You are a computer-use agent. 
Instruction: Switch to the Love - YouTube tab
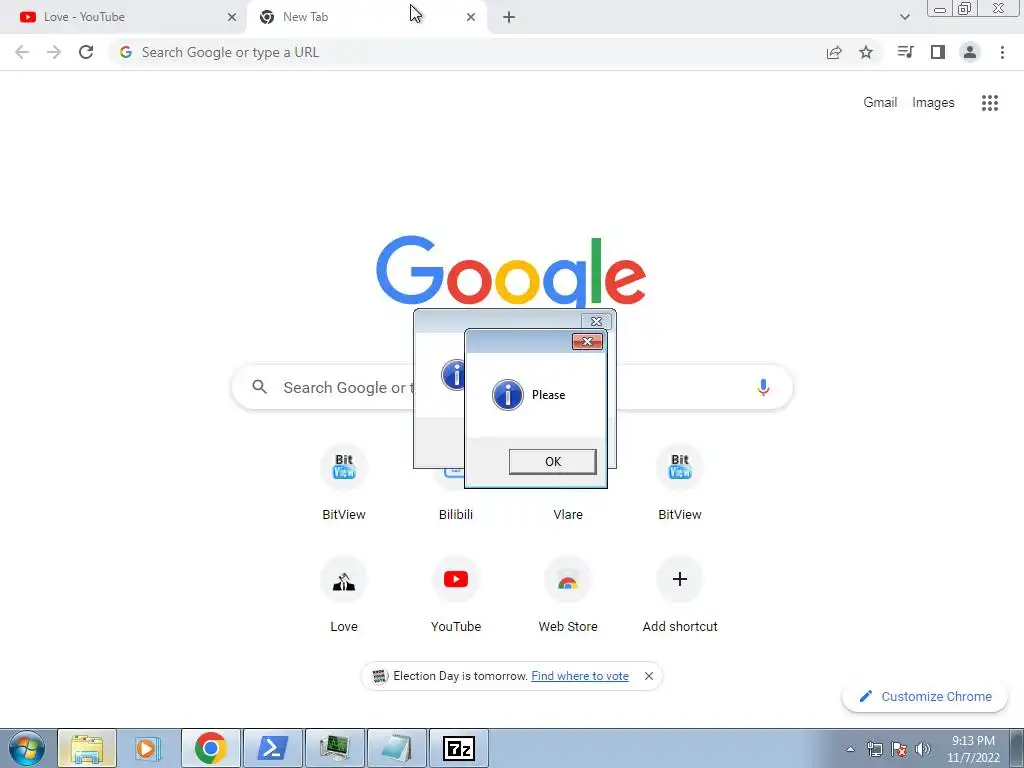124,17
